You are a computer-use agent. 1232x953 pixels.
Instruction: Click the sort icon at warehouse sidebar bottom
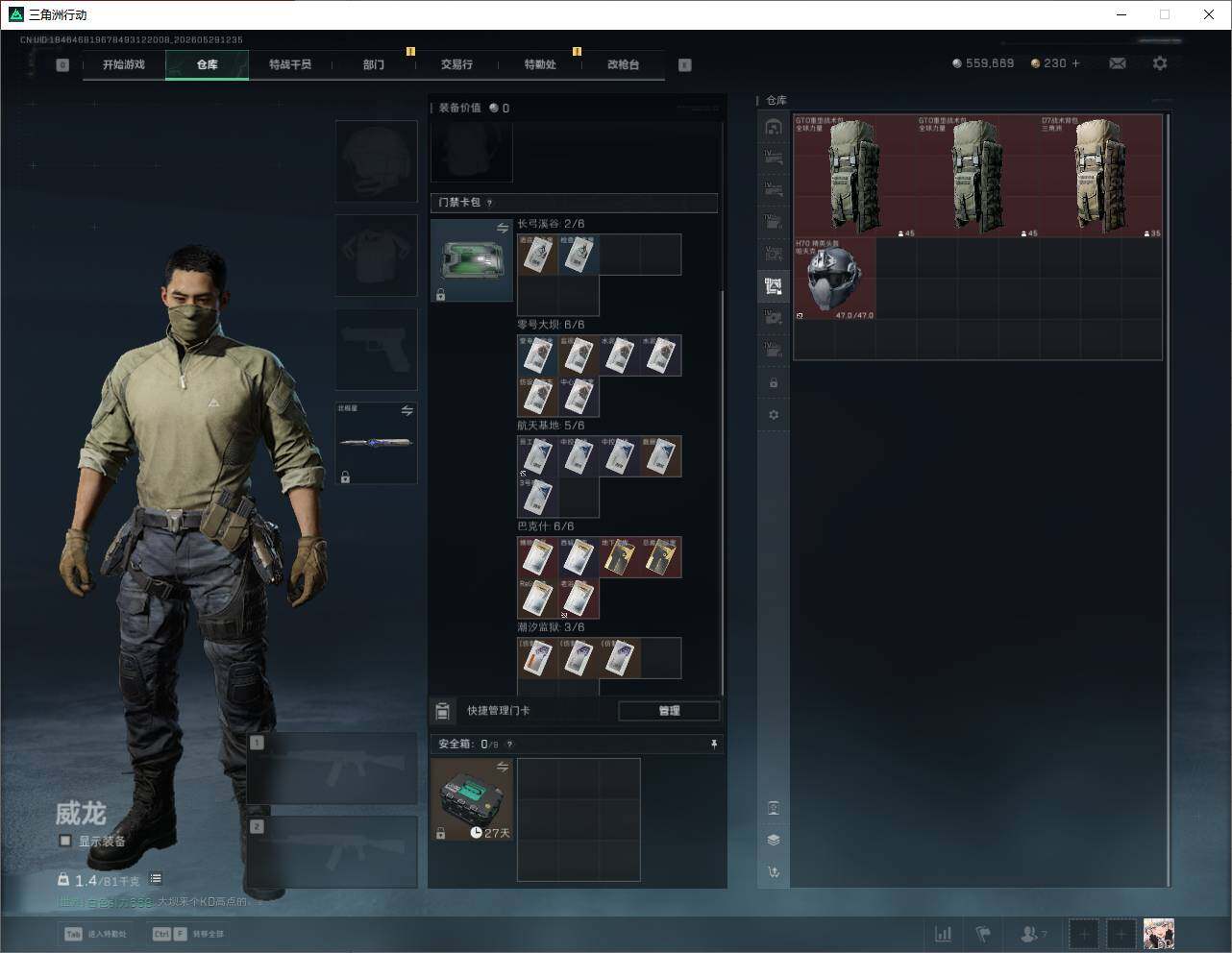pyautogui.click(x=774, y=872)
